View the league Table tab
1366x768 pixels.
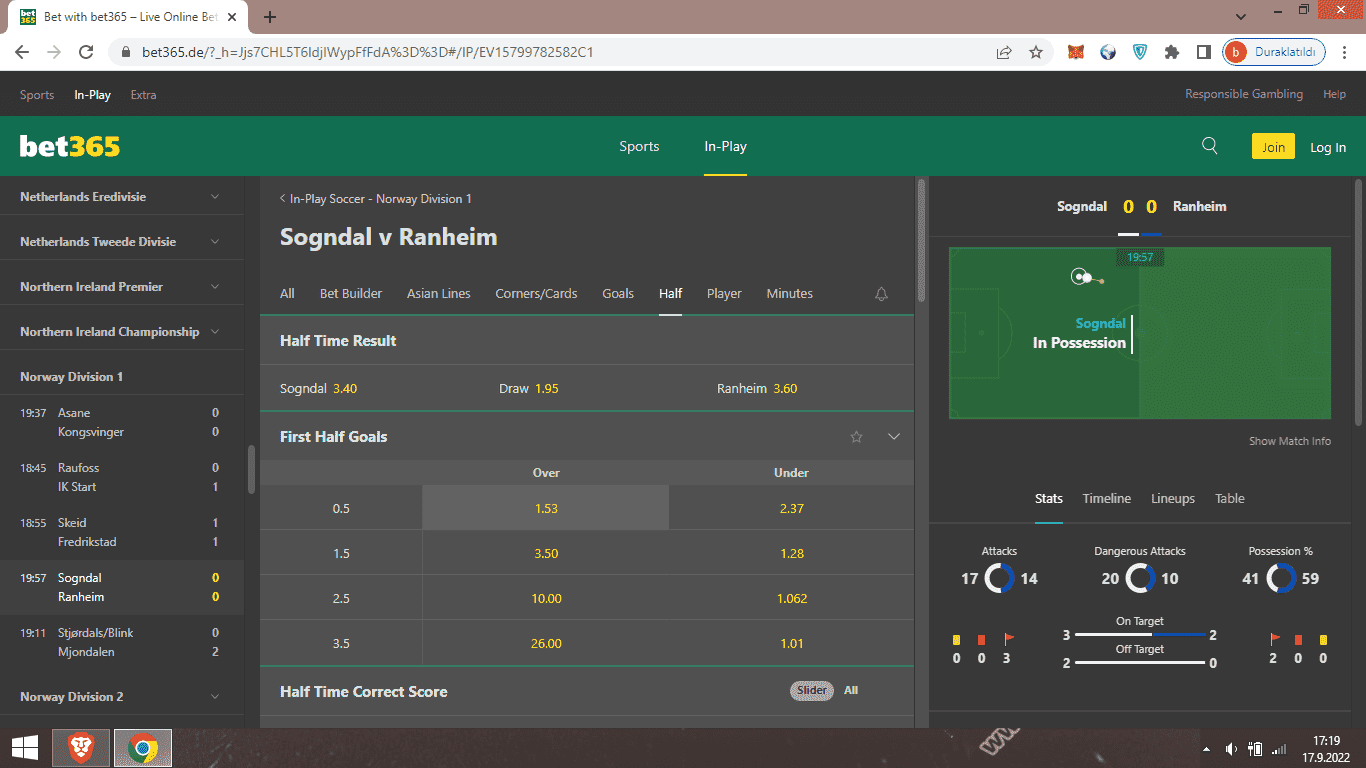pyautogui.click(x=1230, y=498)
